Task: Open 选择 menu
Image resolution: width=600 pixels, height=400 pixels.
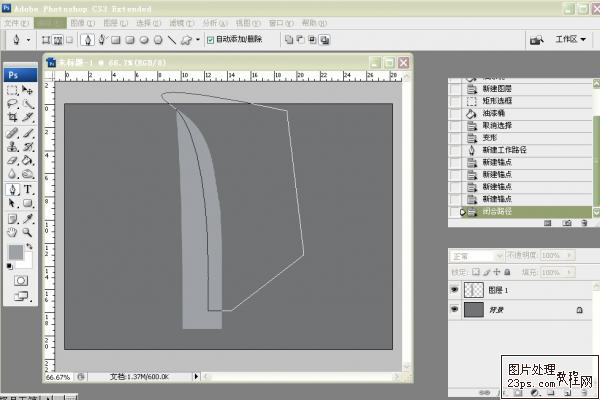Action: [149, 23]
